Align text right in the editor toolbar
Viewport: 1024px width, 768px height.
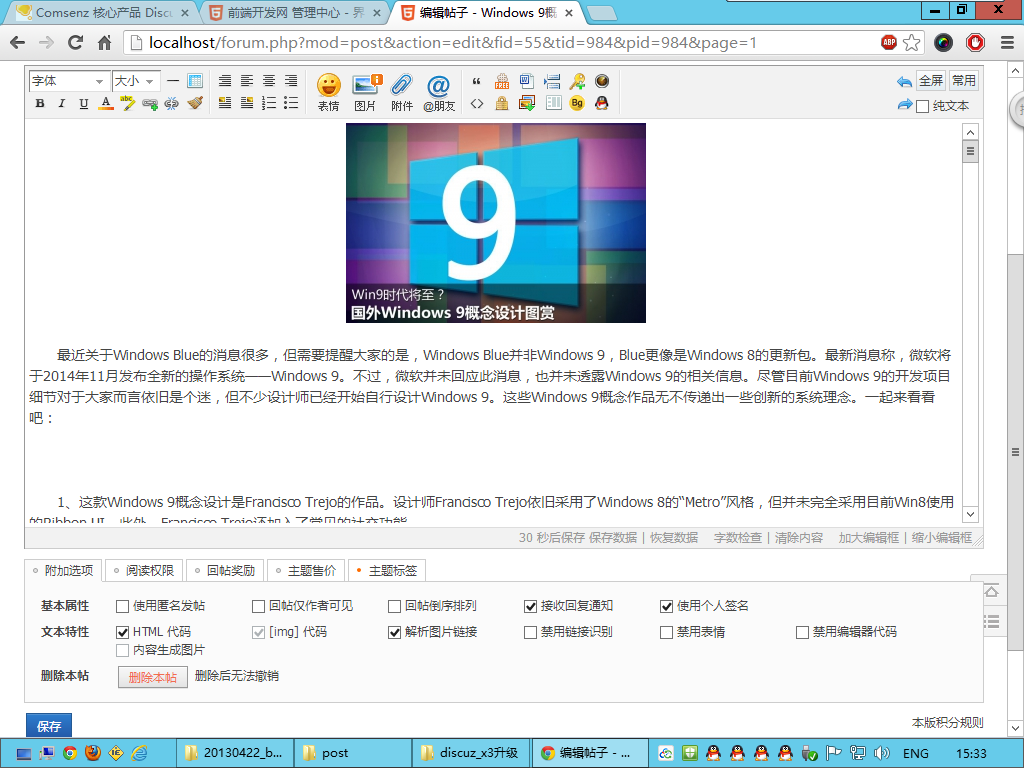click(291, 81)
